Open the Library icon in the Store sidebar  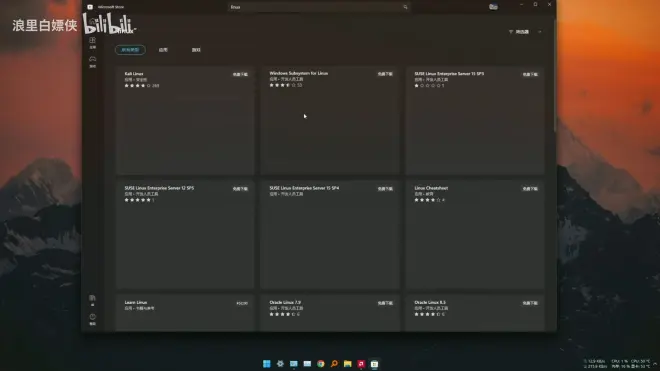tap(93, 300)
